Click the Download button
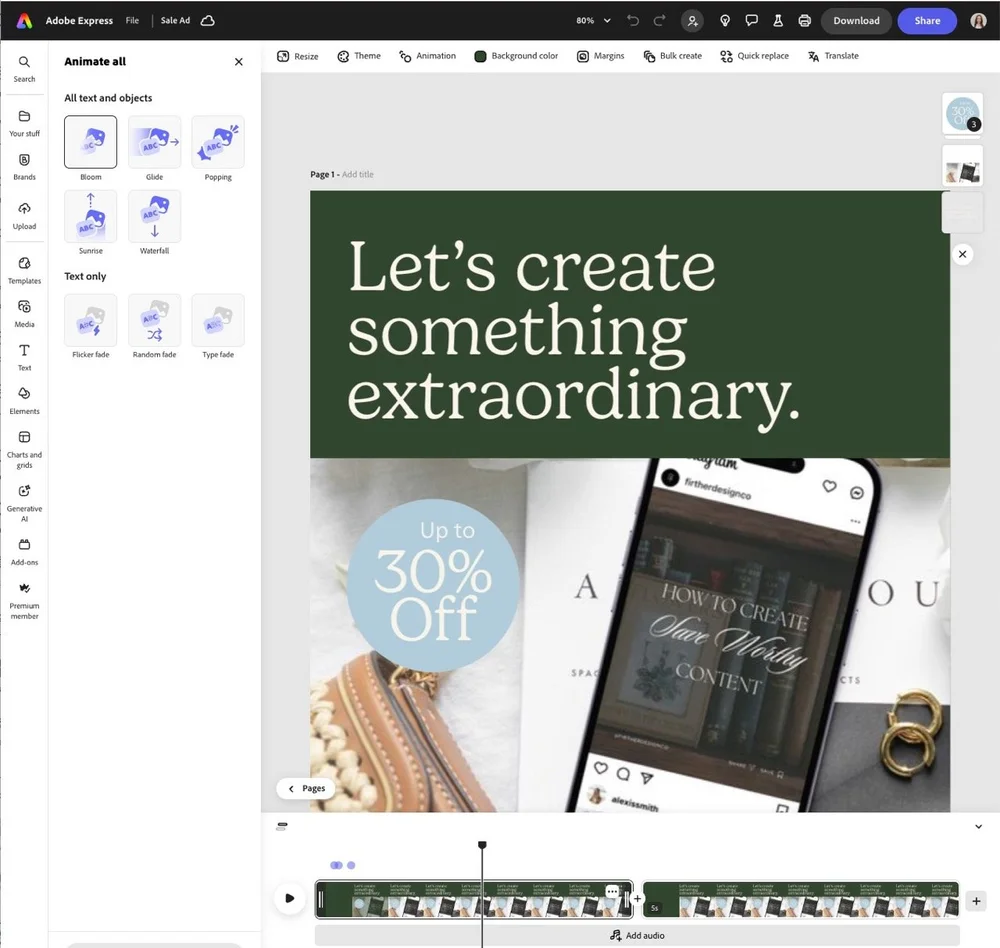 [x=856, y=20]
